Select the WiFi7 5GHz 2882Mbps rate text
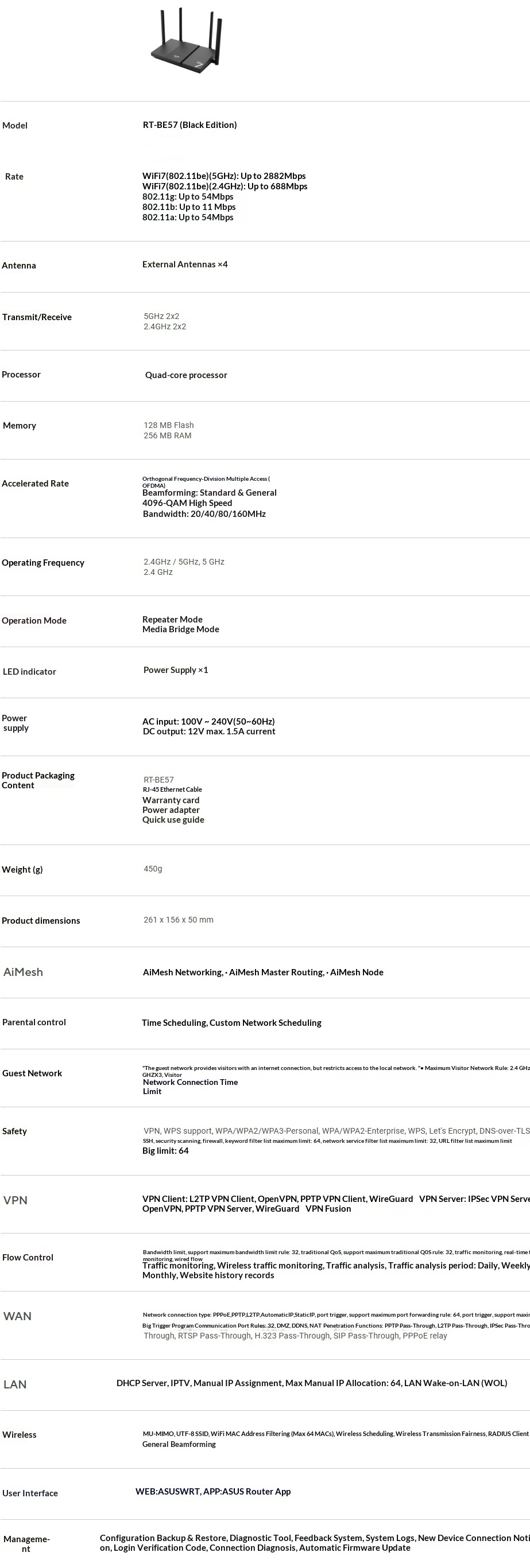Image resolution: width=530 pixels, height=1568 pixels. point(223,176)
